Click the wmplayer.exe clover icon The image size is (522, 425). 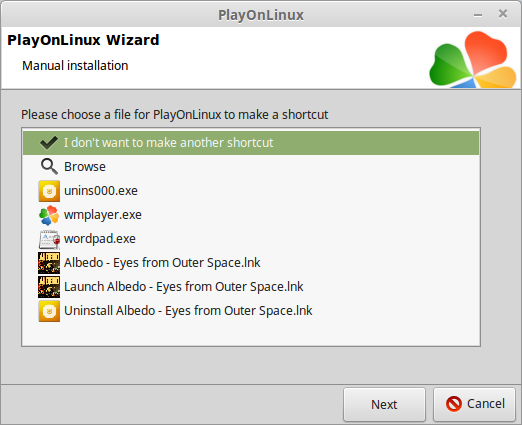point(49,215)
